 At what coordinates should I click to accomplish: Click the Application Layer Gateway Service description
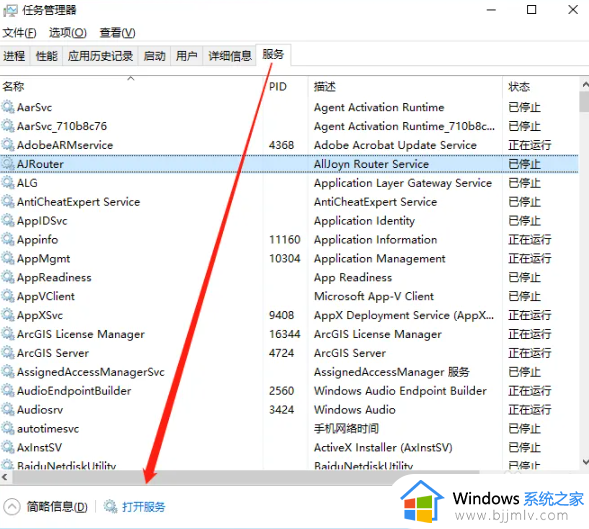403,183
